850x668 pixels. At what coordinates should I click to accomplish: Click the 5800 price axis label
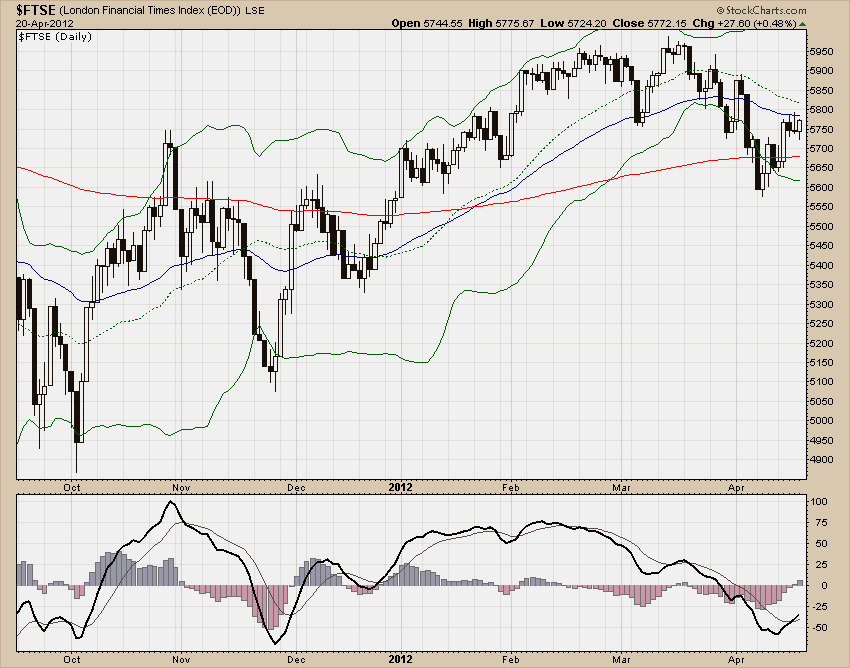click(821, 110)
